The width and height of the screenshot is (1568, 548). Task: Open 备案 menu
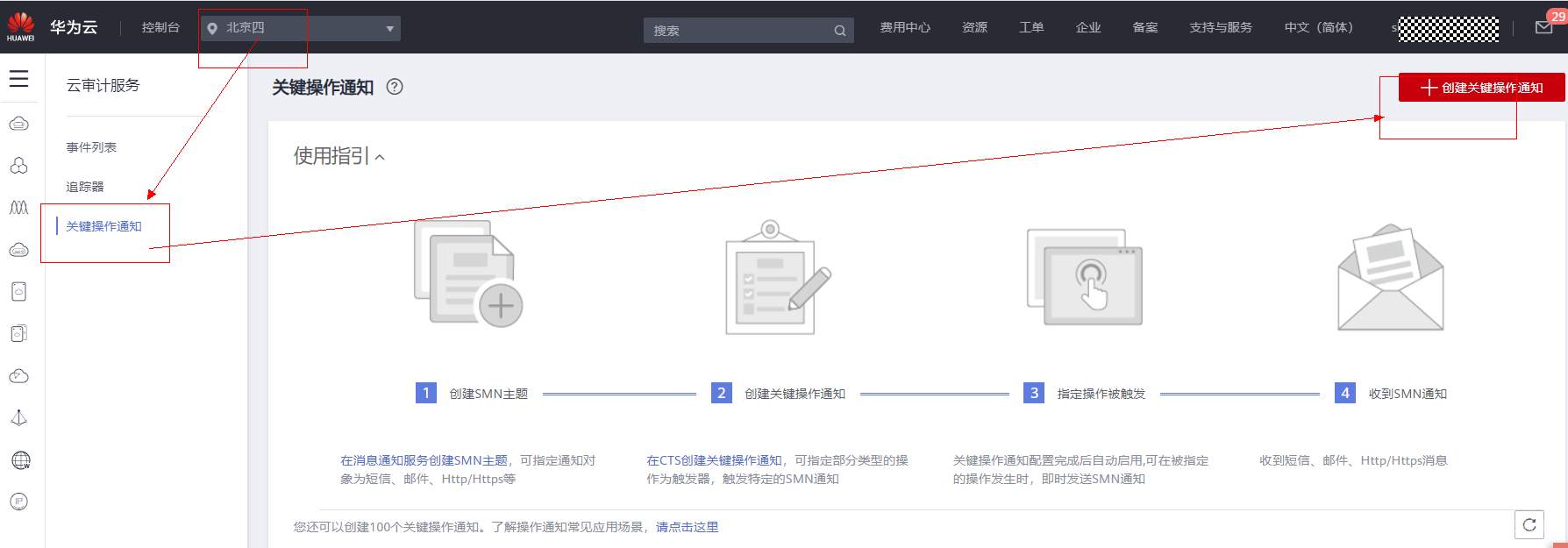point(1145,28)
